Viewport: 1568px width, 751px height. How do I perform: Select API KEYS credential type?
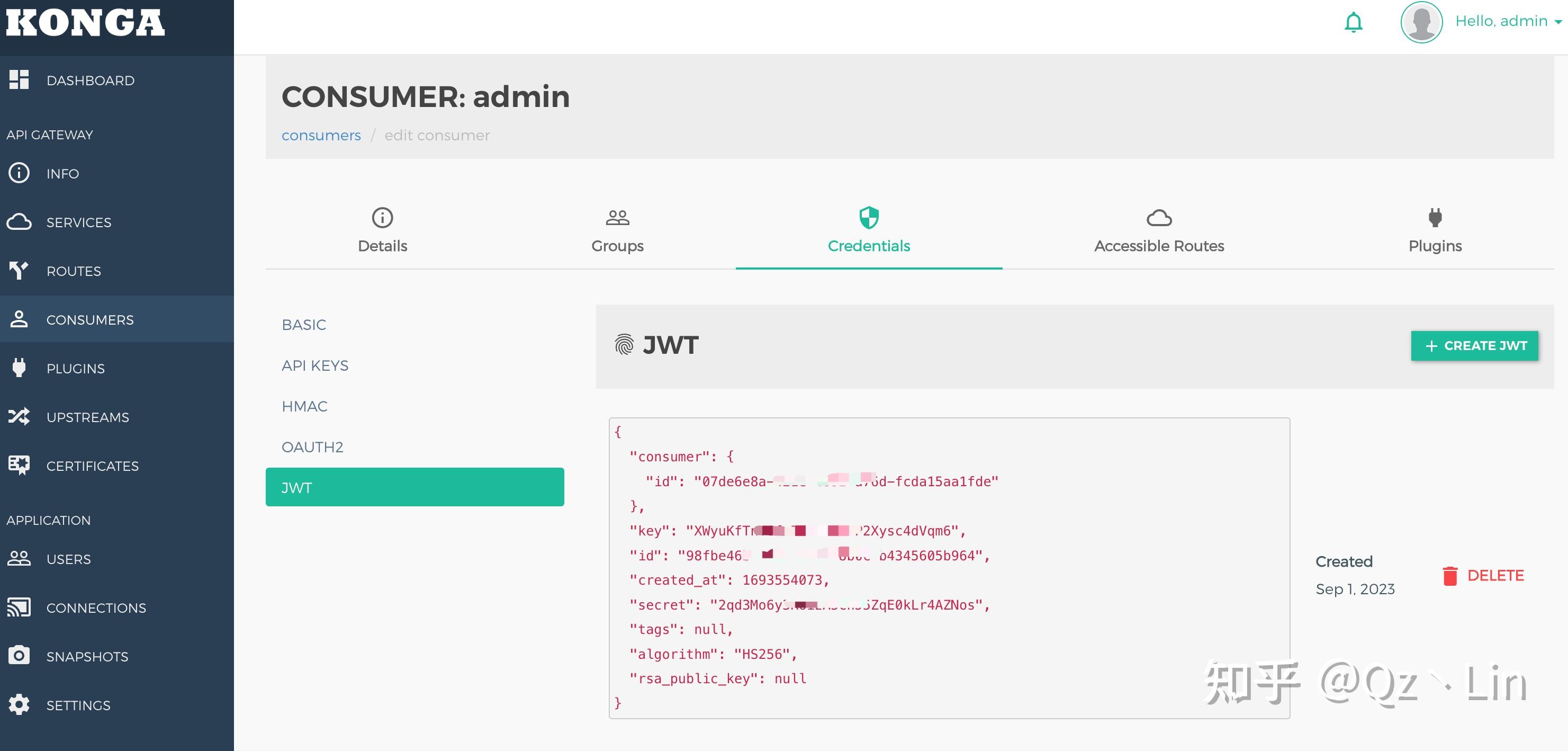314,365
